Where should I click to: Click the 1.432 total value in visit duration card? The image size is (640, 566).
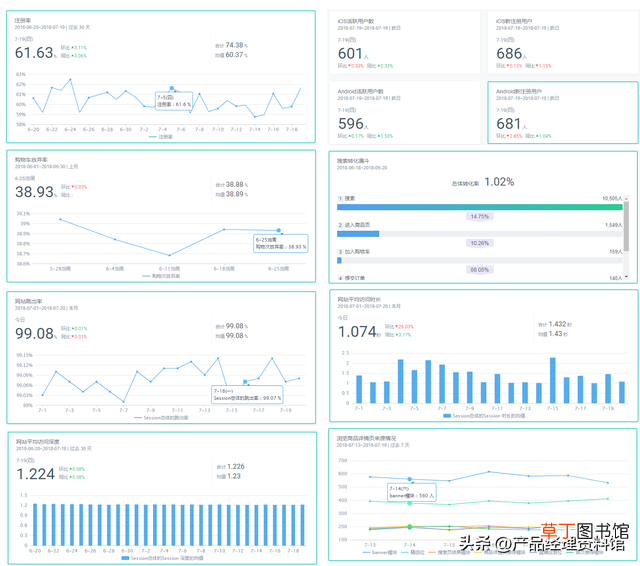(558, 324)
